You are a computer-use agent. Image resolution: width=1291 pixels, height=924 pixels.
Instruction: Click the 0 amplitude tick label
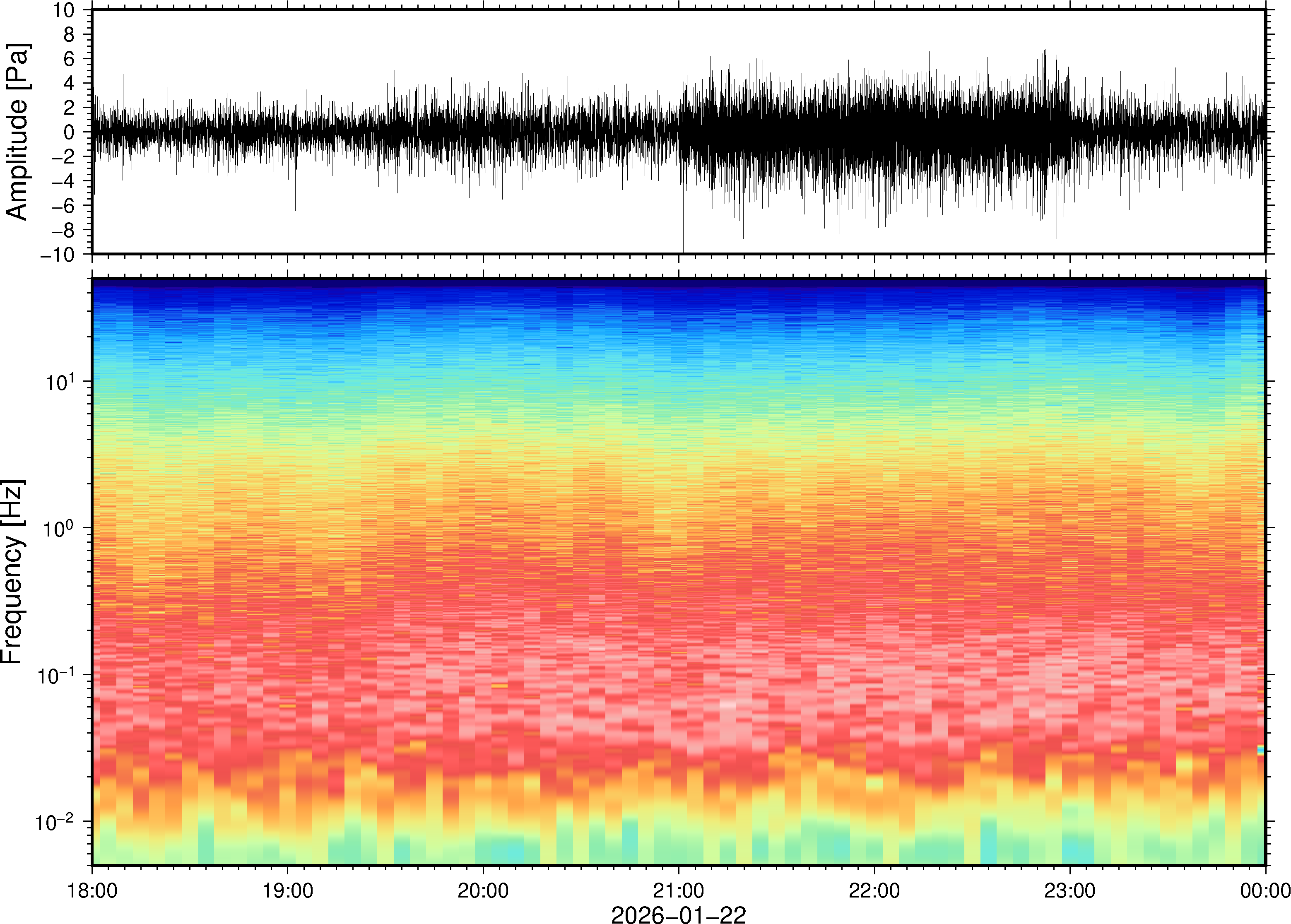(x=69, y=132)
